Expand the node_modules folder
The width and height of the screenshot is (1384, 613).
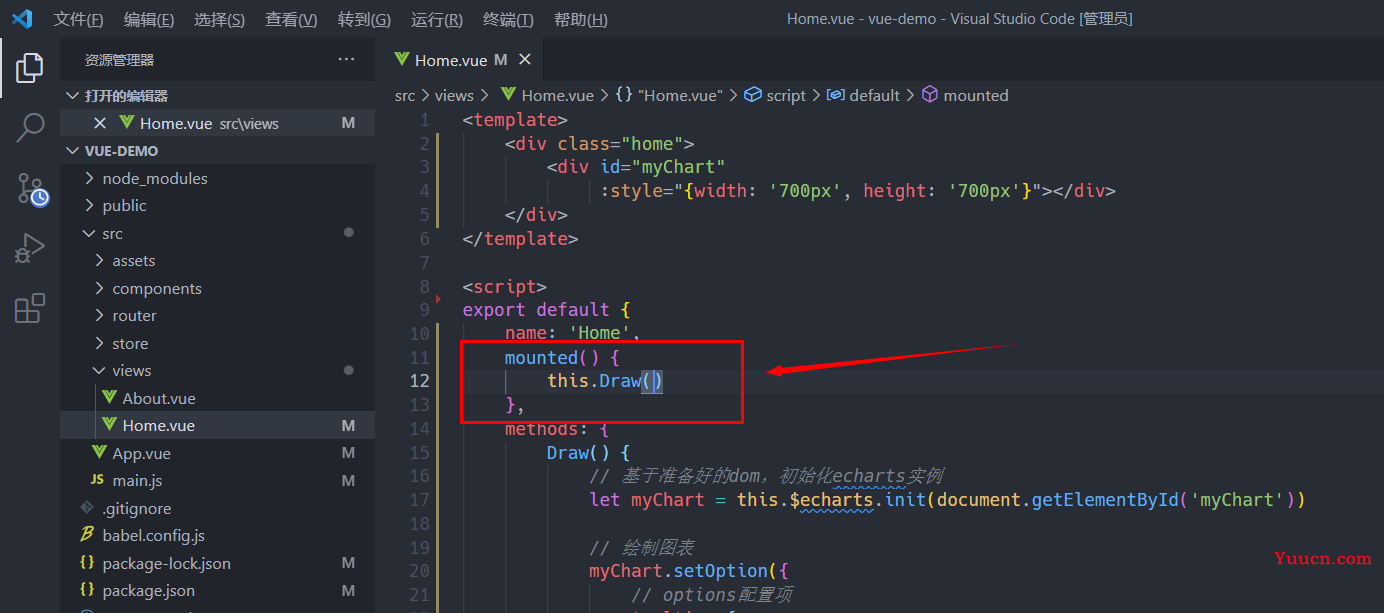point(154,178)
